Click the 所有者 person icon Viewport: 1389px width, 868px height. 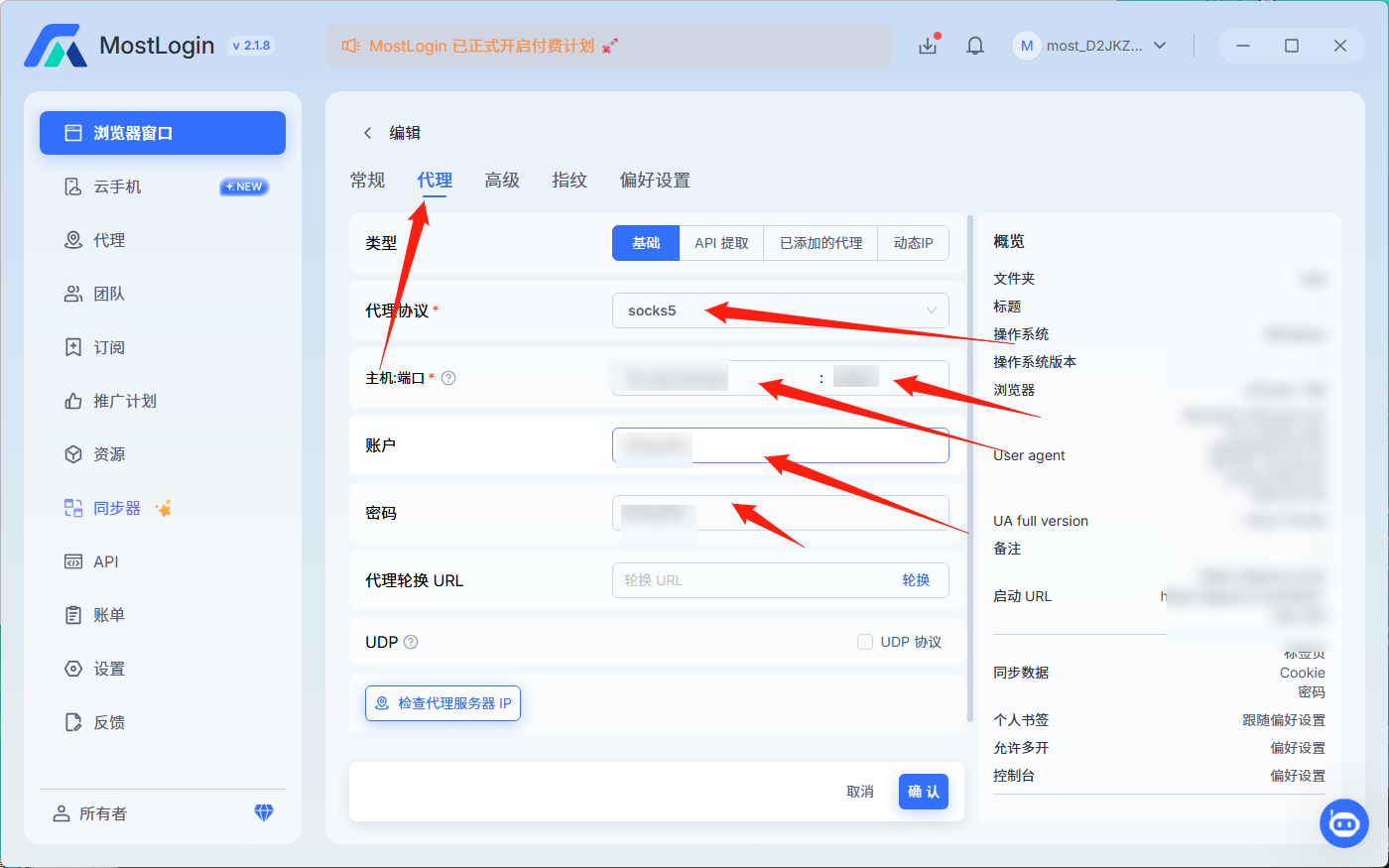[x=62, y=813]
